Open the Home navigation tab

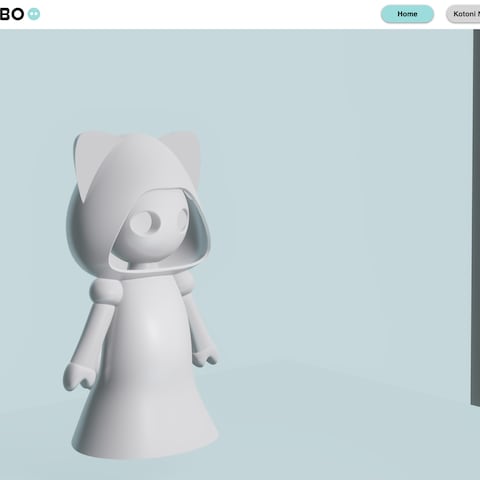[407, 14]
